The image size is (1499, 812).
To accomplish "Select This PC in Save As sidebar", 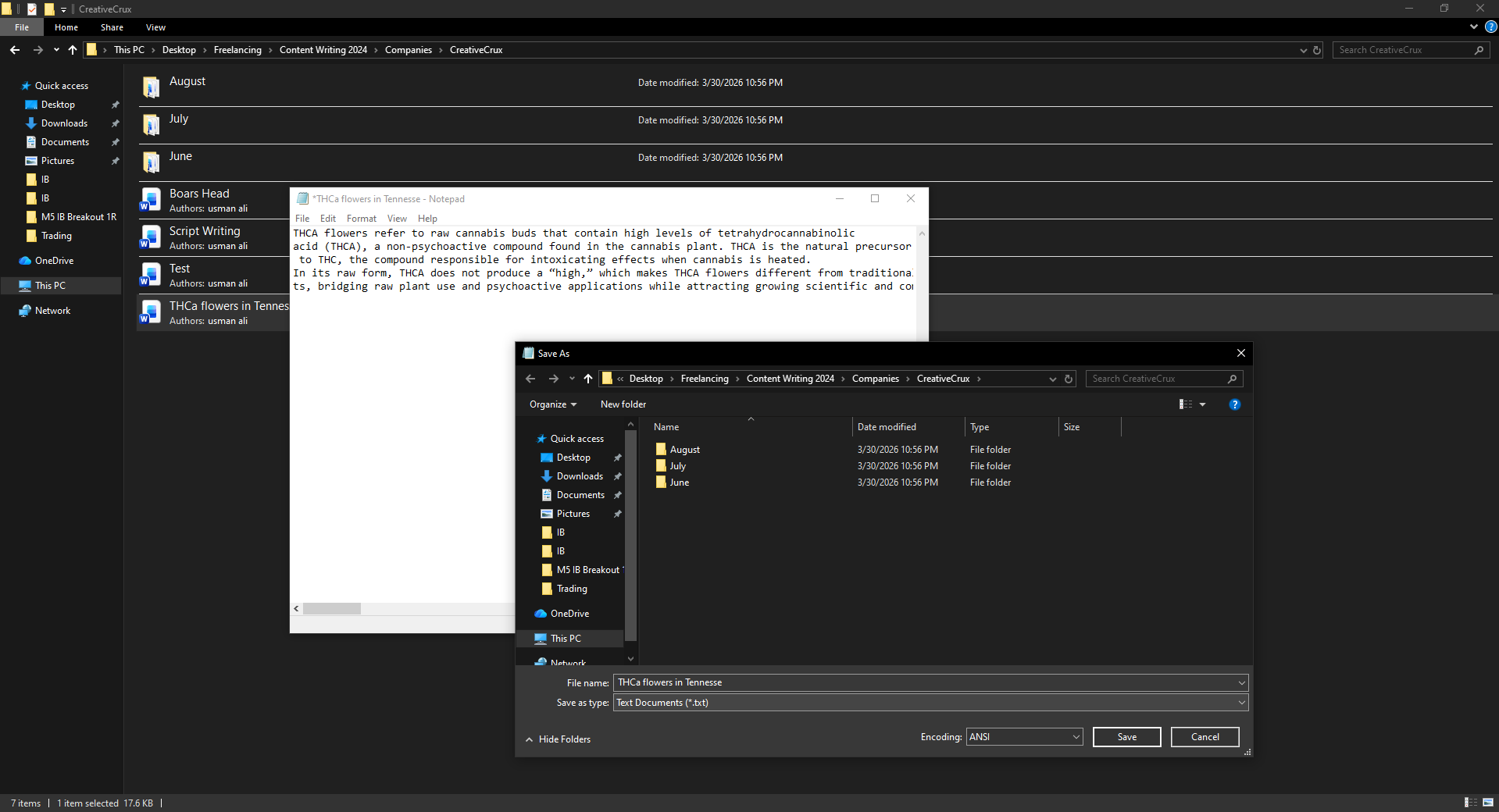I will (566, 639).
